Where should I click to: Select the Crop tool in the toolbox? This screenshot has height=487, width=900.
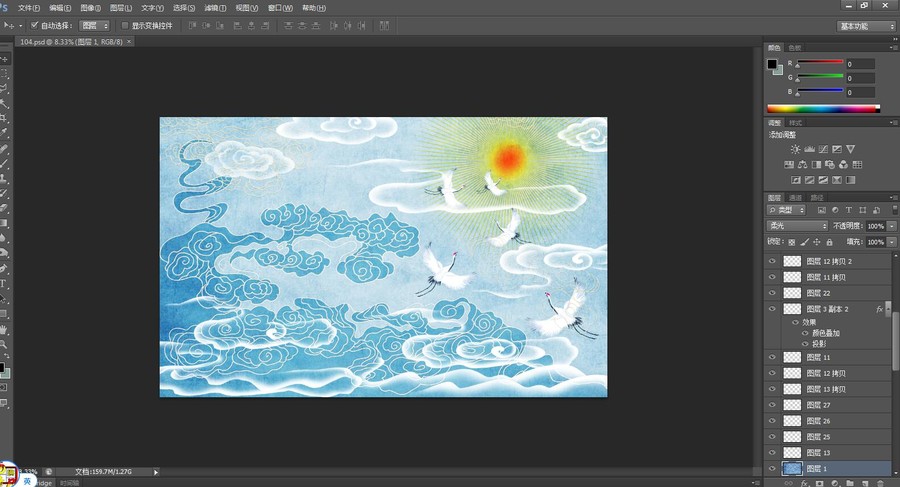click(3, 118)
